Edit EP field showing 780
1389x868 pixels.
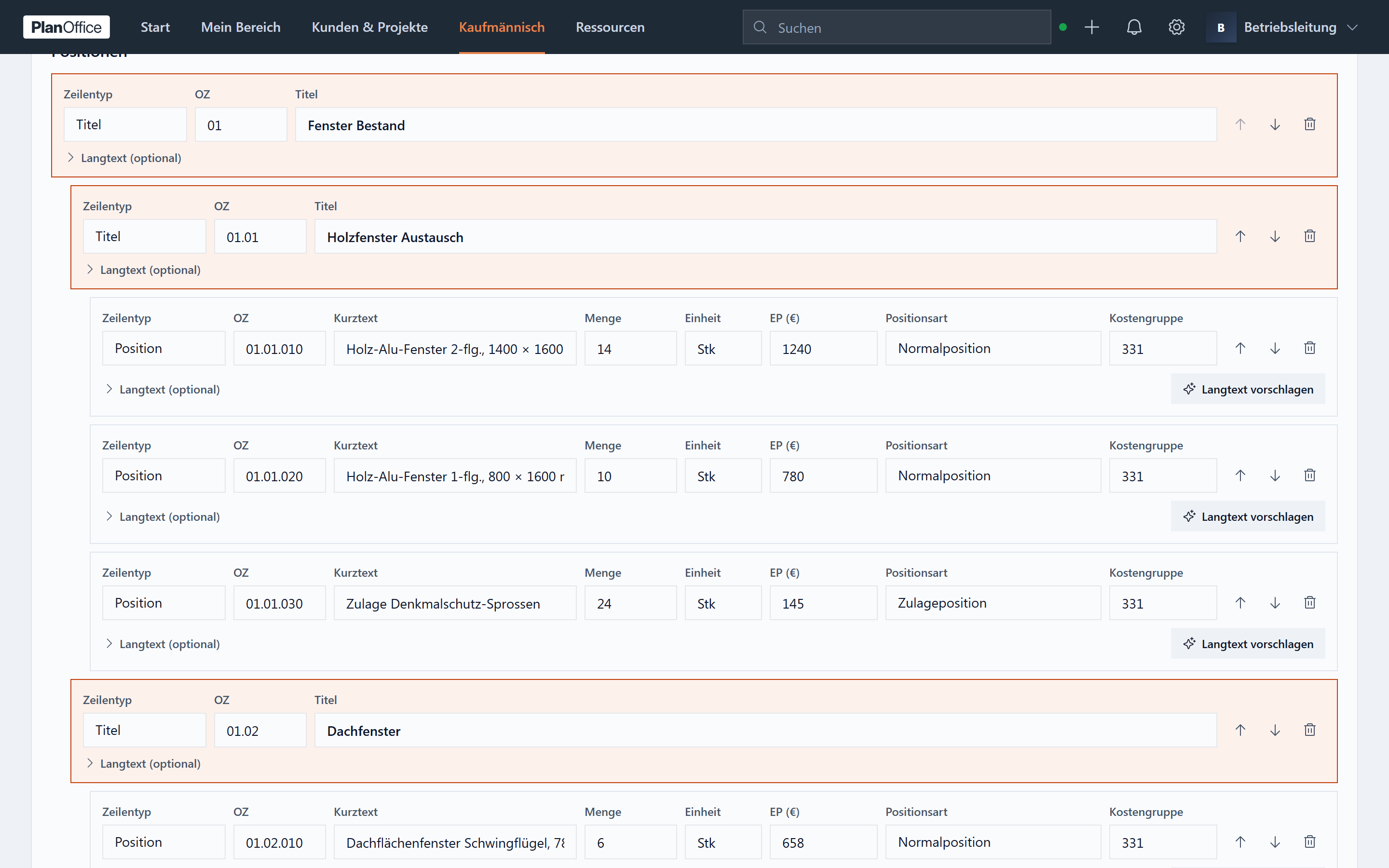(823, 476)
